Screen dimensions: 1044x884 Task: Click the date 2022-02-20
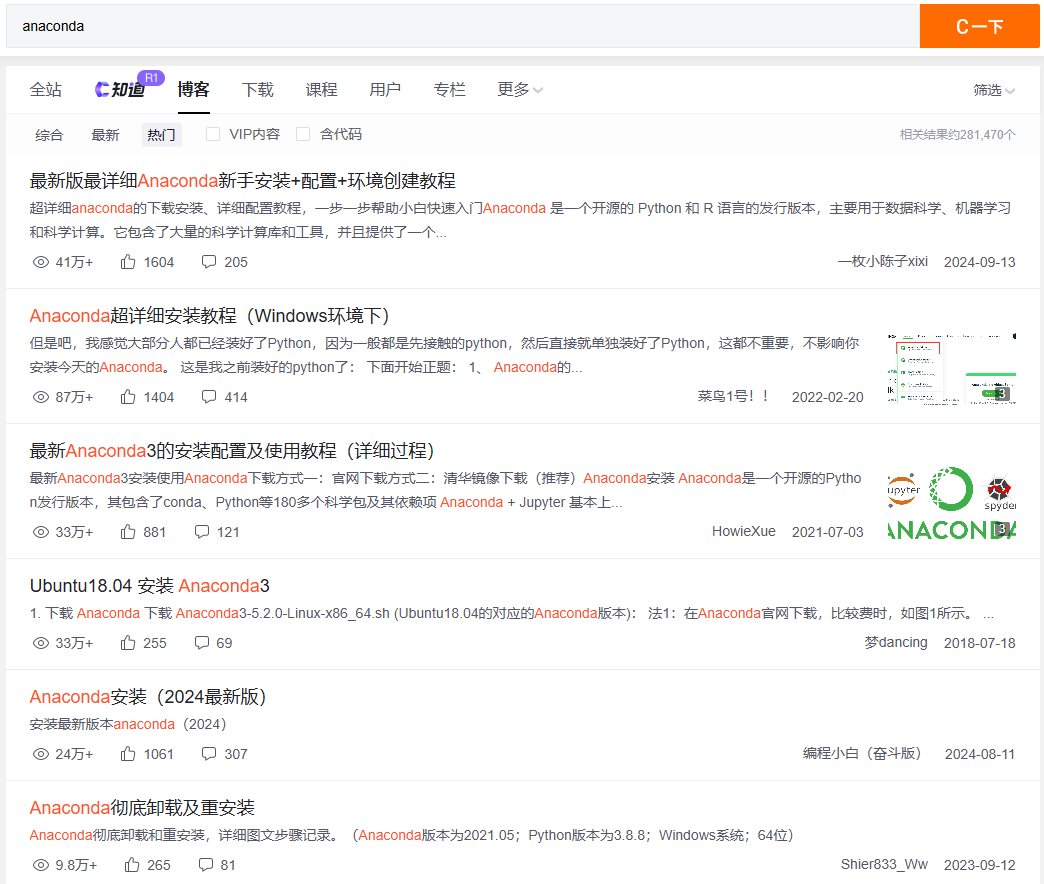[x=828, y=397]
